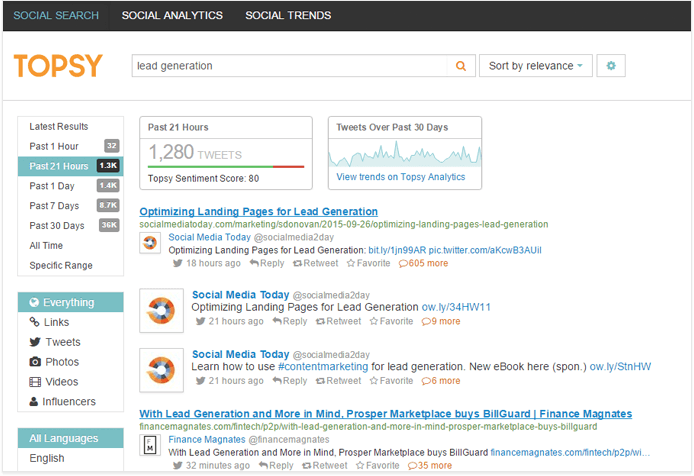
Task: Open 35 more replies
Action: 430,465
